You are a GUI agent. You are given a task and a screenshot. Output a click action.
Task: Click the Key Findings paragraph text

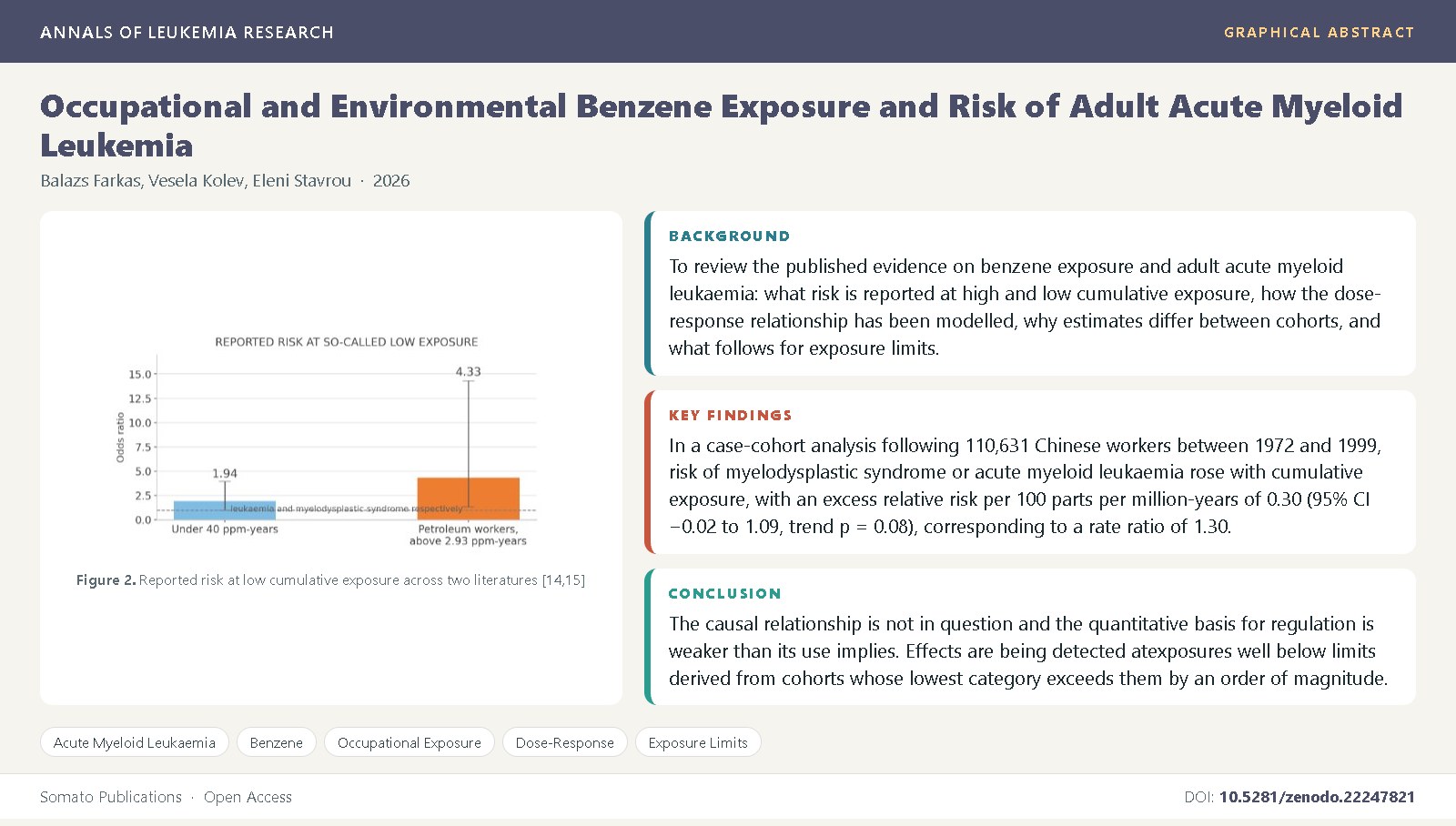coord(1025,486)
